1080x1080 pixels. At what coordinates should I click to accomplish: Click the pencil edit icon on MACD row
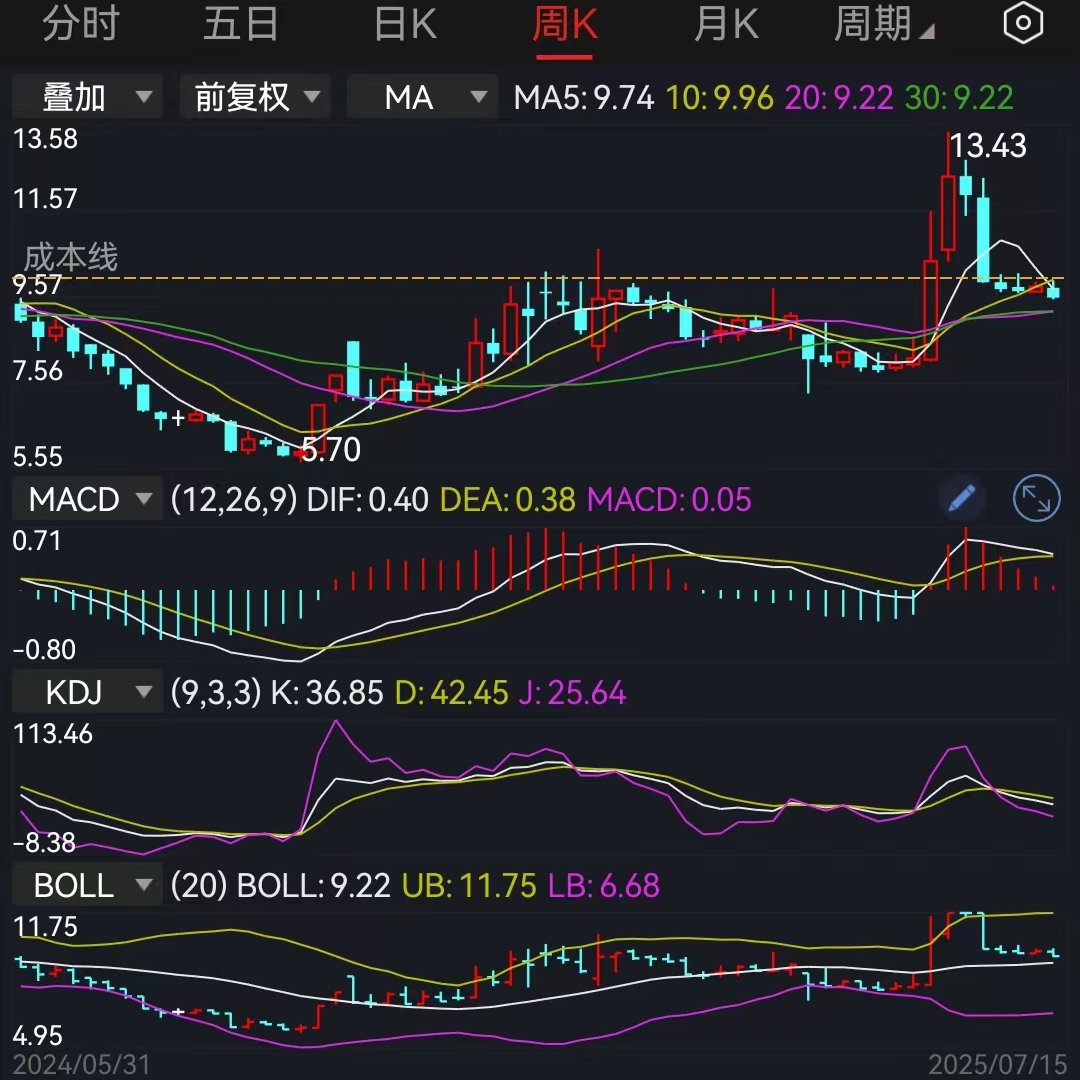coord(961,498)
